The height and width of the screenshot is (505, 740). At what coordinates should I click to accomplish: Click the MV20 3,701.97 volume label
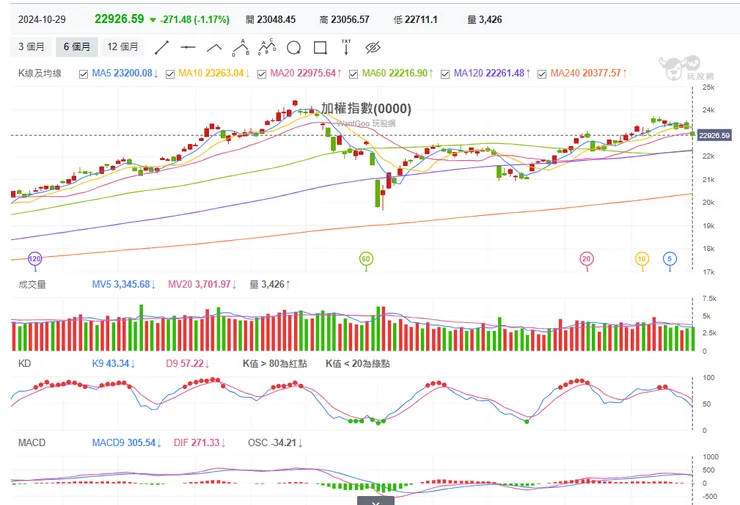tap(202, 284)
